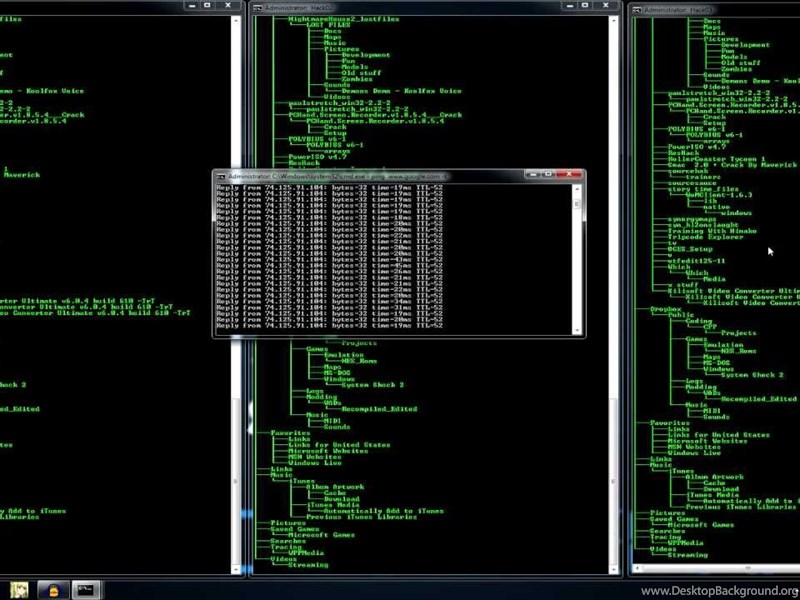800x600 pixels.
Task: Click wtfedit125-11 in the right window
Action: coord(696,261)
